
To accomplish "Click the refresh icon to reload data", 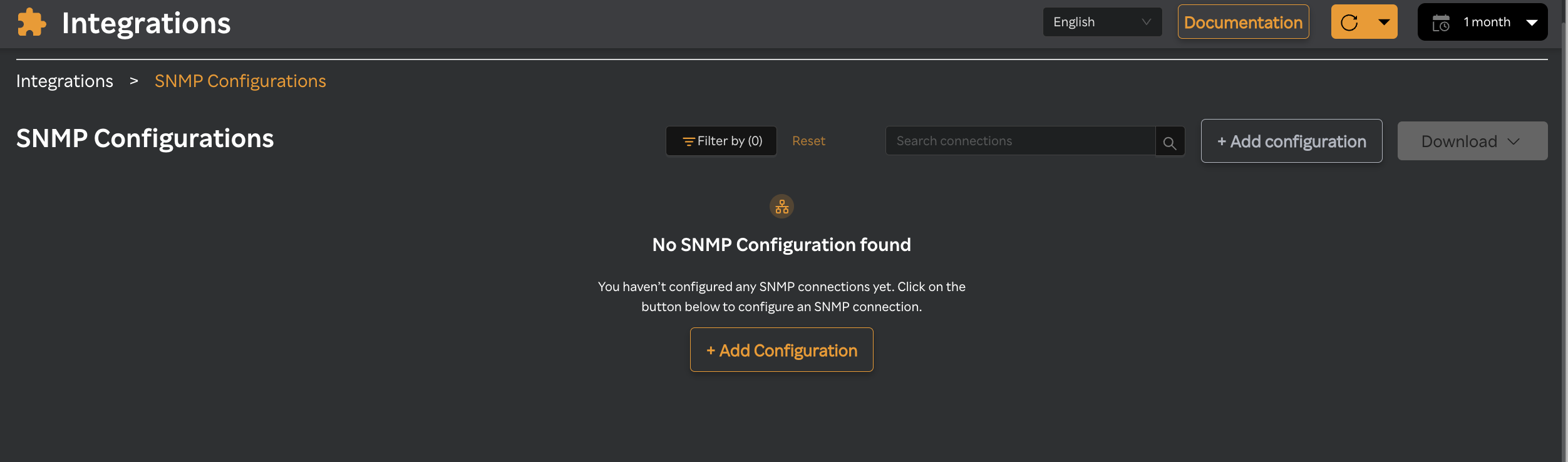I will tap(1351, 21).
